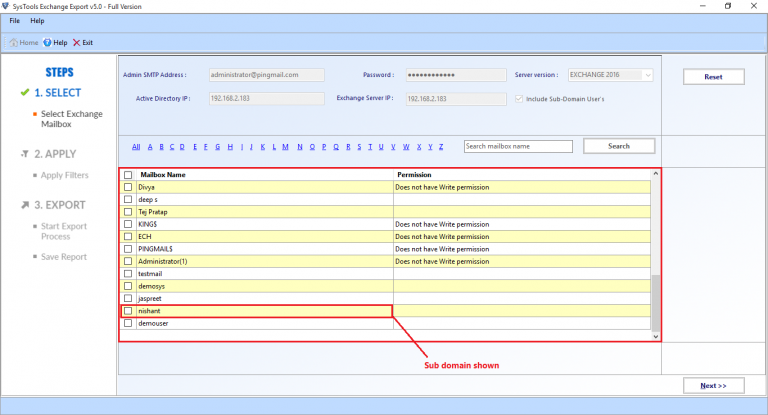Select the 2. APPLY step
This screenshot has height=415, width=768.
click(x=55, y=154)
